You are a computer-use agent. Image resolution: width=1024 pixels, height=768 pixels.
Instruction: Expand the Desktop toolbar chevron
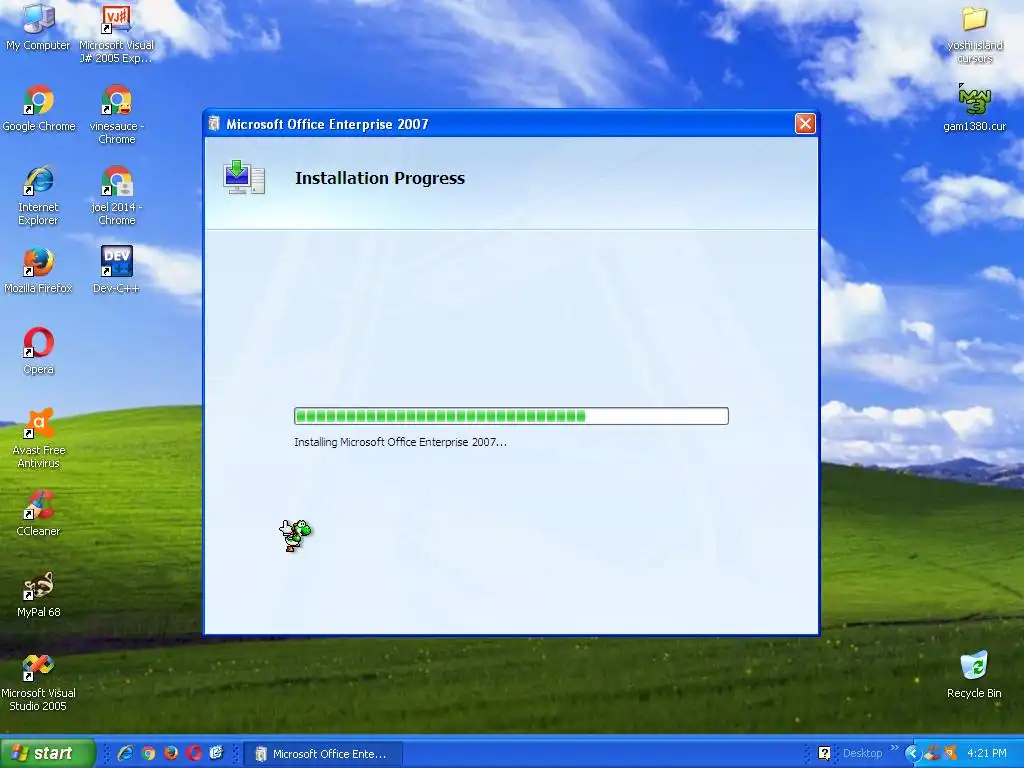click(894, 748)
